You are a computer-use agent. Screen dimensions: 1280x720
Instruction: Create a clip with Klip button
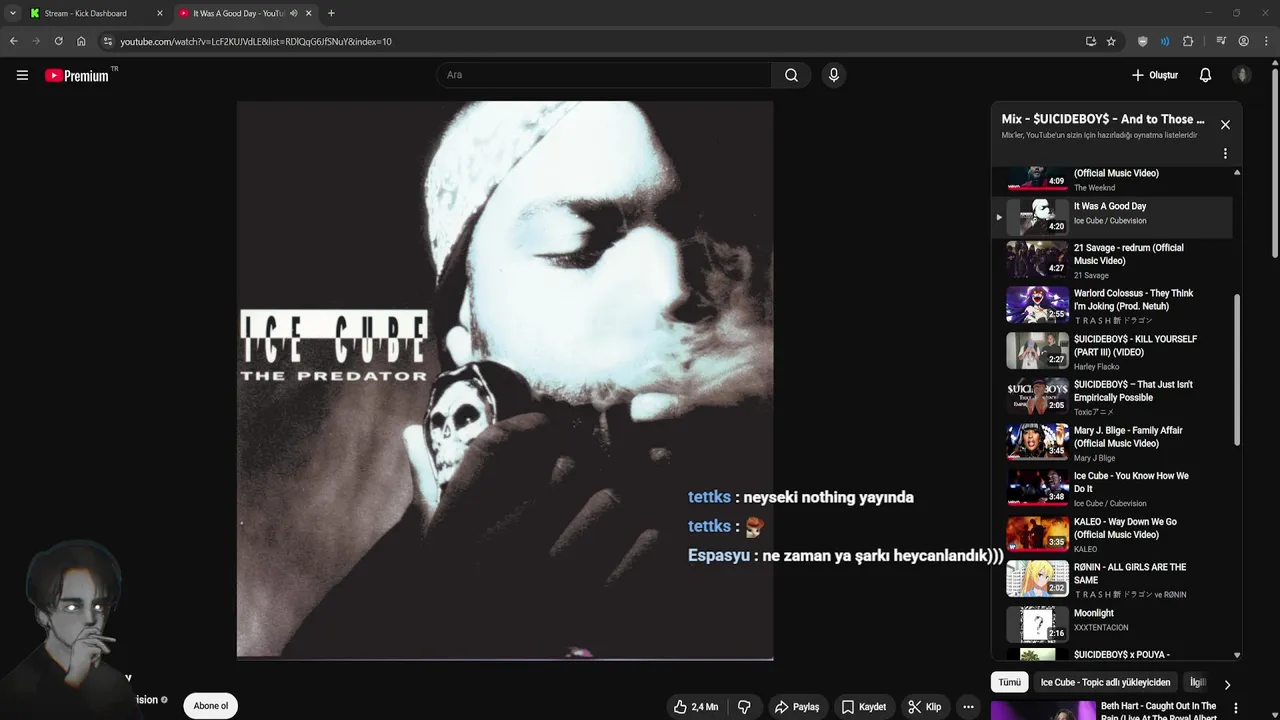click(x=924, y=707)
